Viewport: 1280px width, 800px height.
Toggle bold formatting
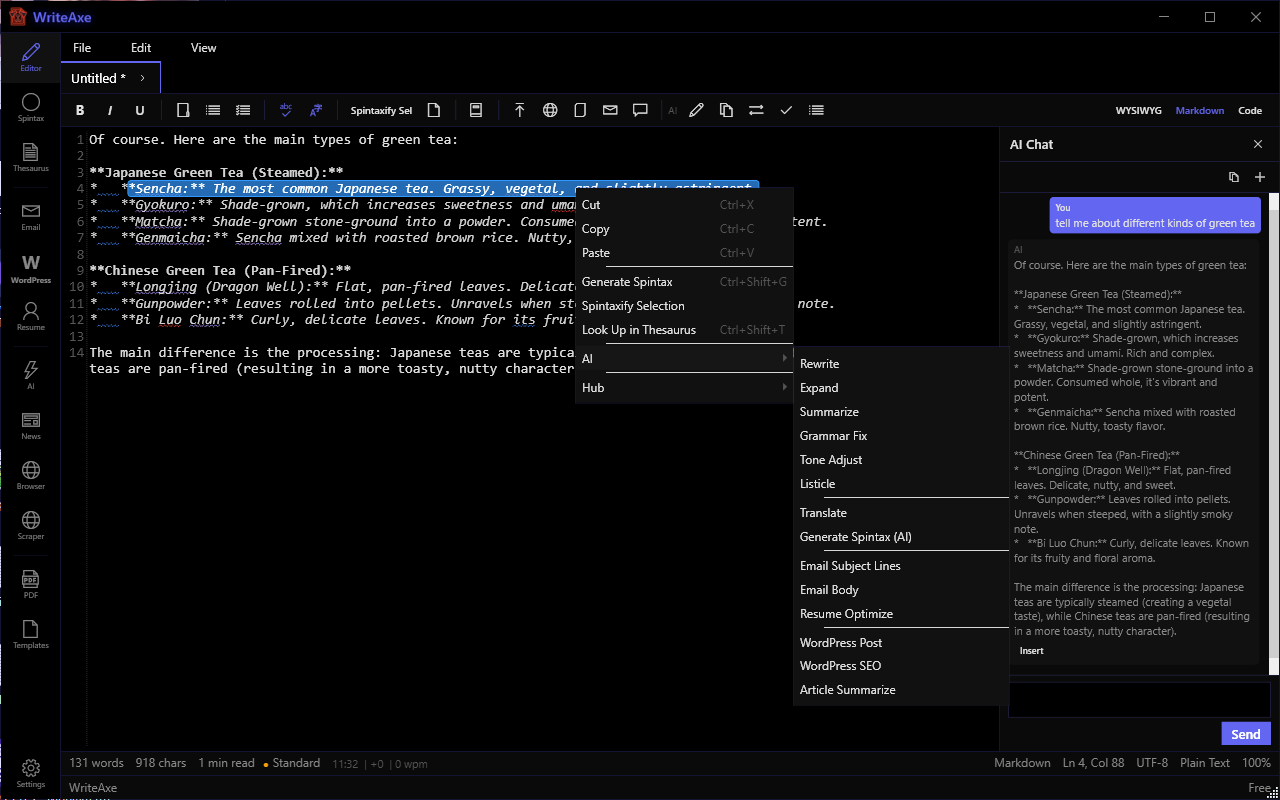80,110
